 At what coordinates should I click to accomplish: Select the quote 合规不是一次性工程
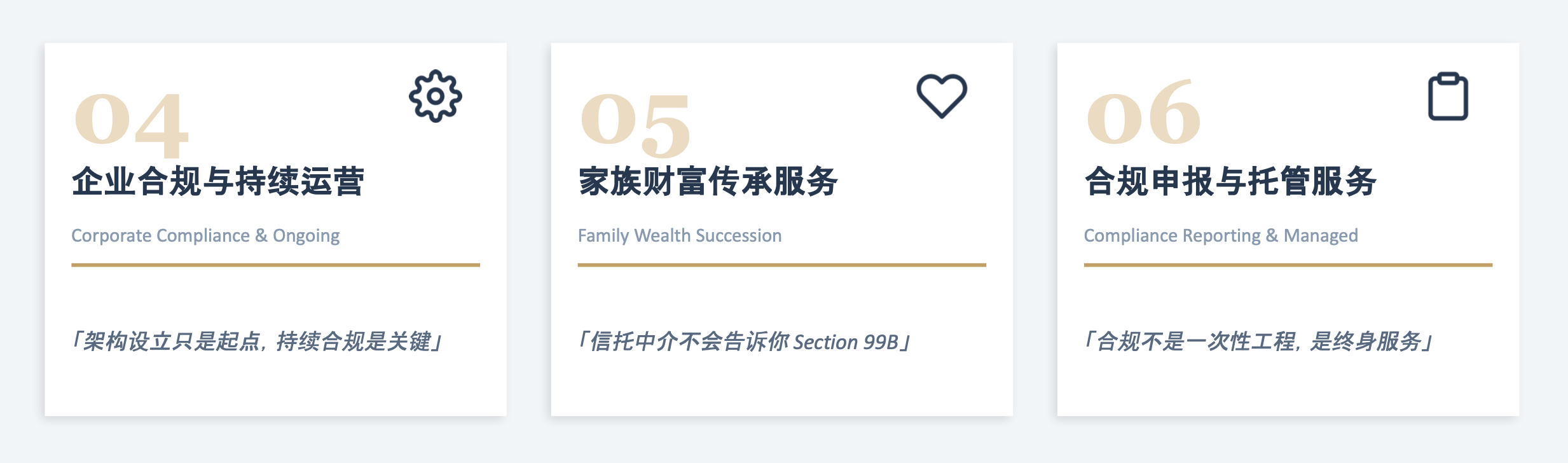point(1258,342)
